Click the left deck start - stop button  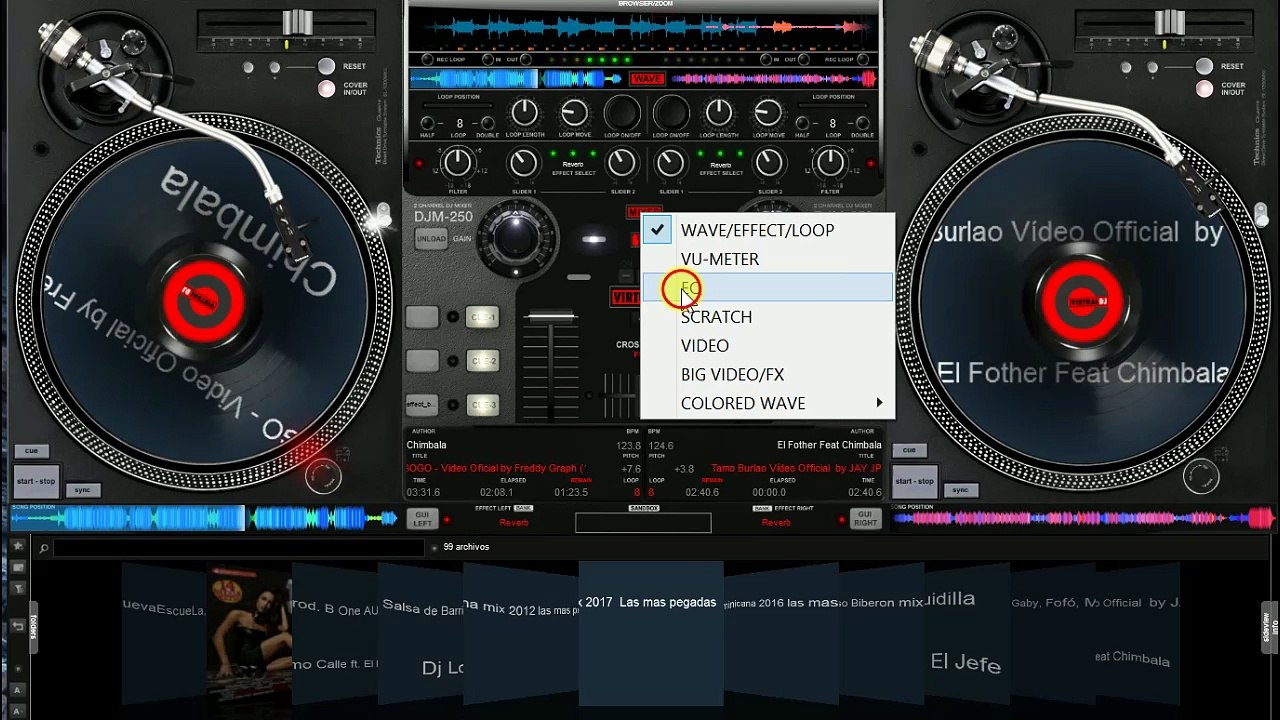(x=36, y=482)
